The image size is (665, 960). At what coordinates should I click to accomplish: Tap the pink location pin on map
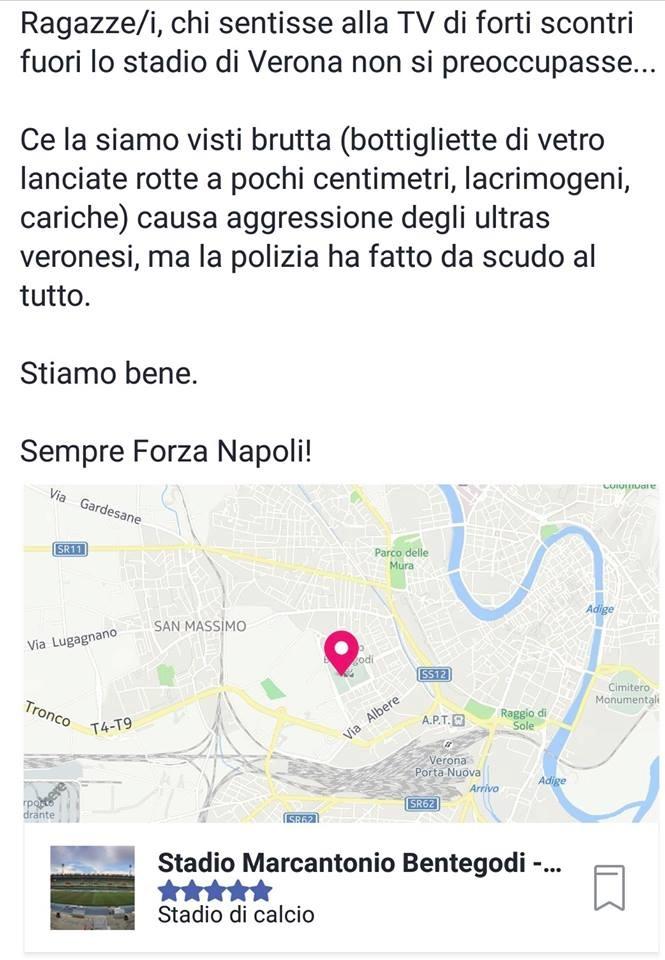pos(342,652)
